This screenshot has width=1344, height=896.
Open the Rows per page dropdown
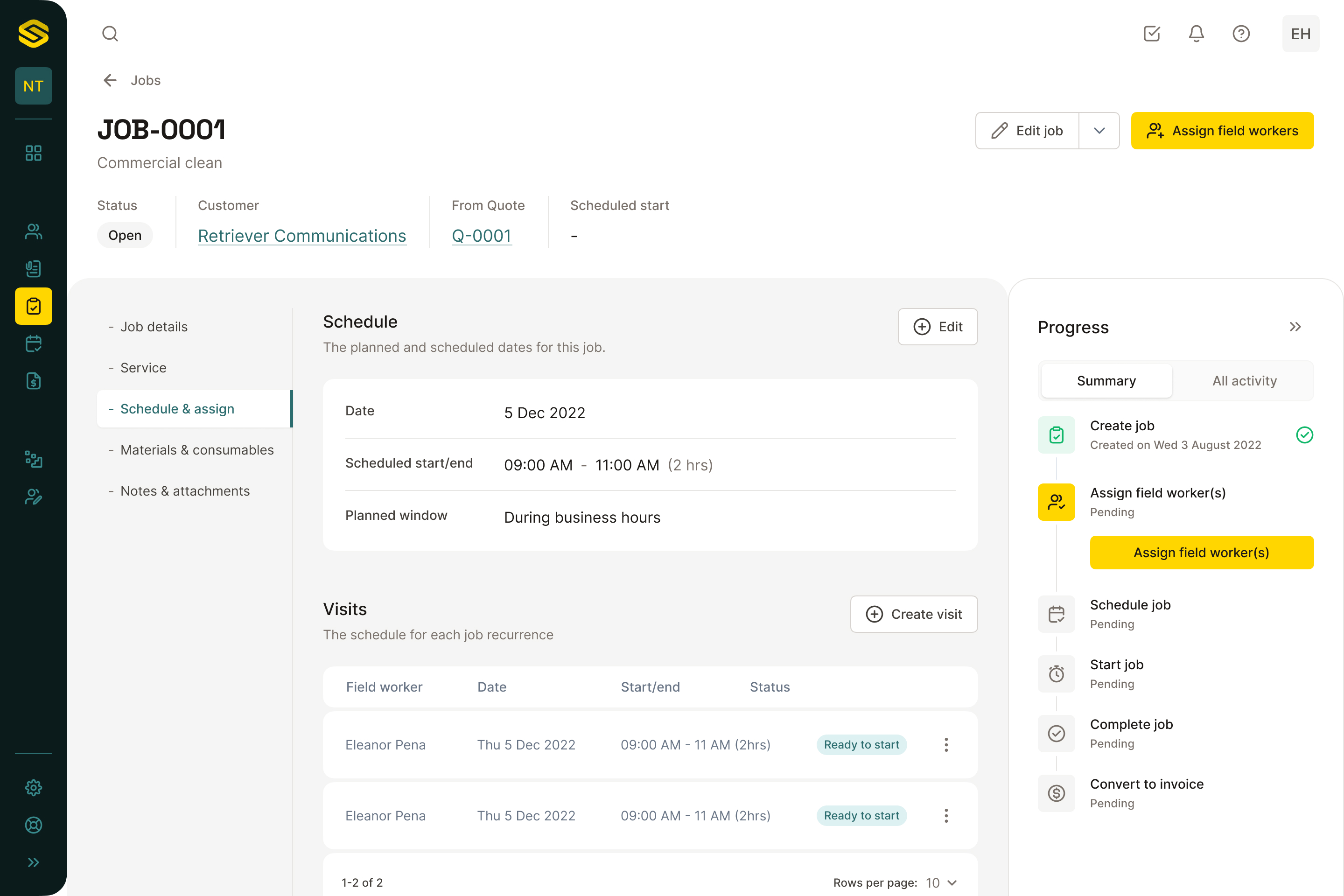(941, 882)
